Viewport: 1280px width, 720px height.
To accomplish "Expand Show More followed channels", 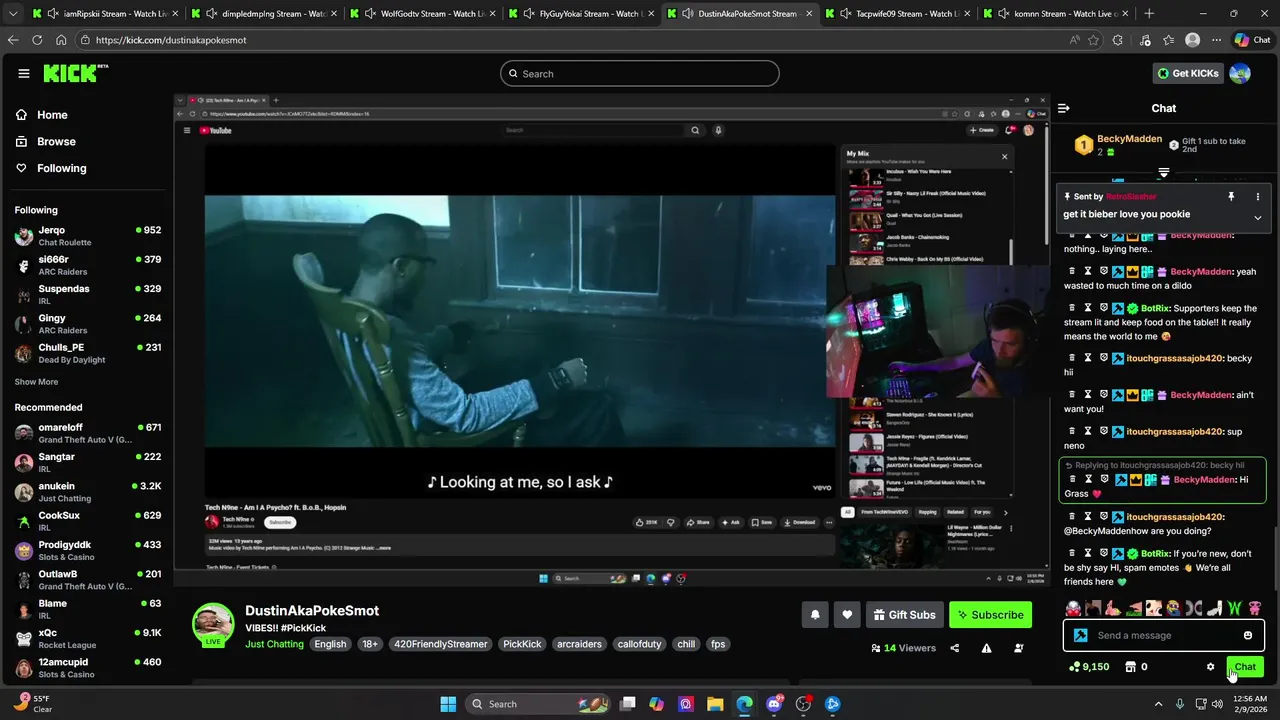I will [36, 382].
